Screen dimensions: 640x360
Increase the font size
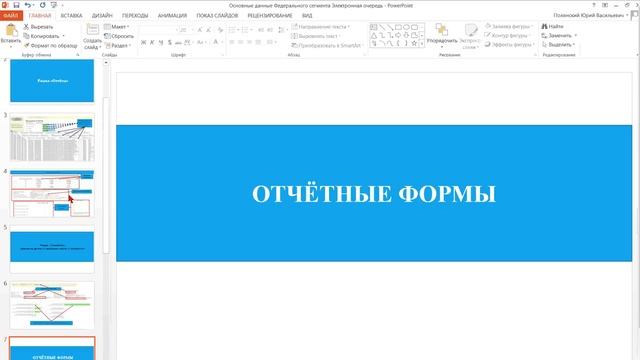pyautogui.click(x=200, y=30)
